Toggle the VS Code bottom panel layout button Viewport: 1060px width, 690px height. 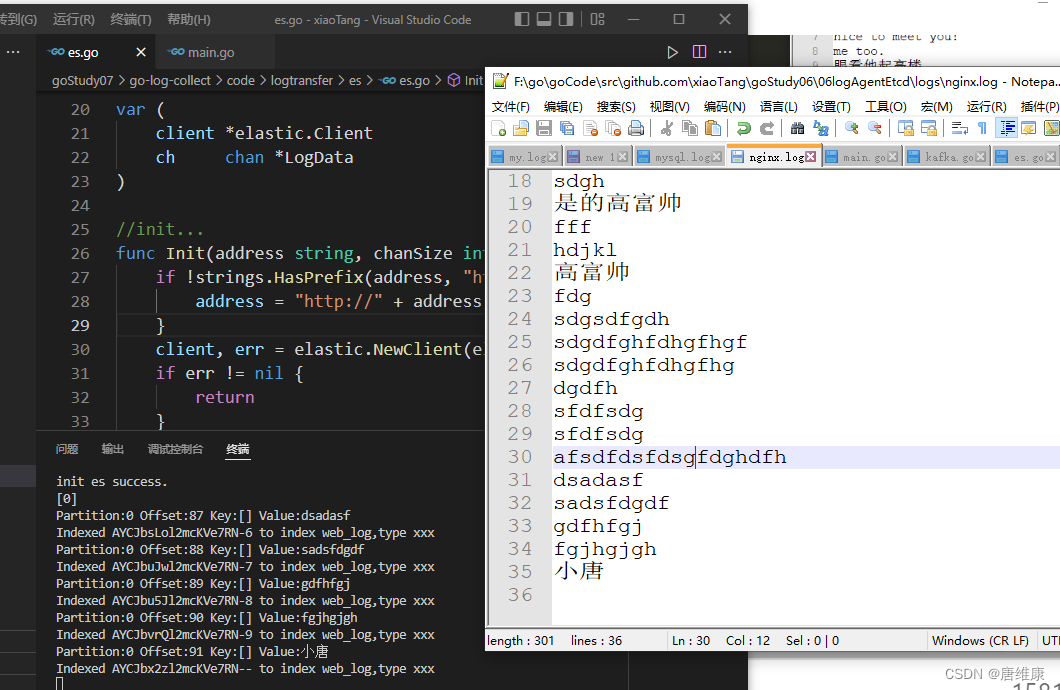(544, 19)
